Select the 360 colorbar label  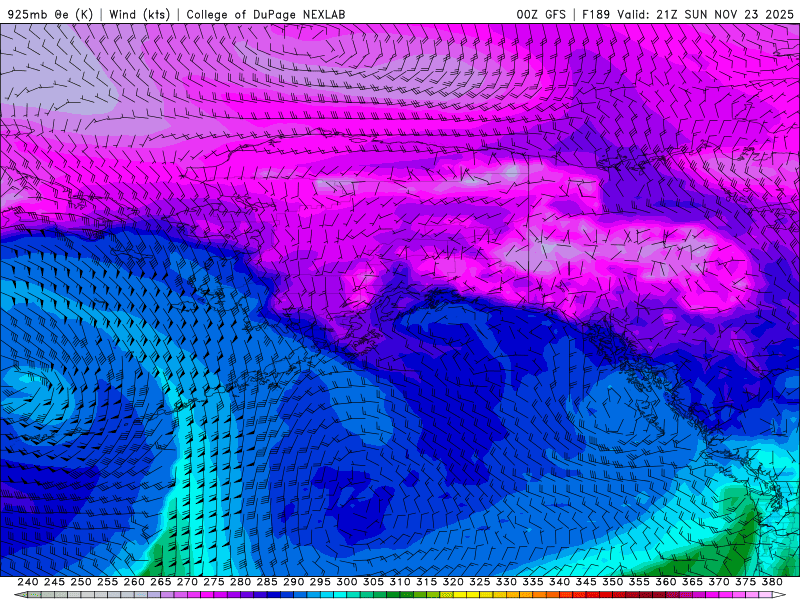665,582
